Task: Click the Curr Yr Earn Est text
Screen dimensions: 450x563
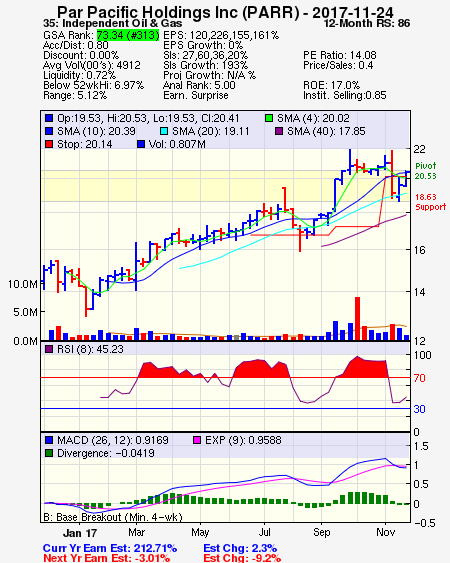Action: (x=110, y=548)
